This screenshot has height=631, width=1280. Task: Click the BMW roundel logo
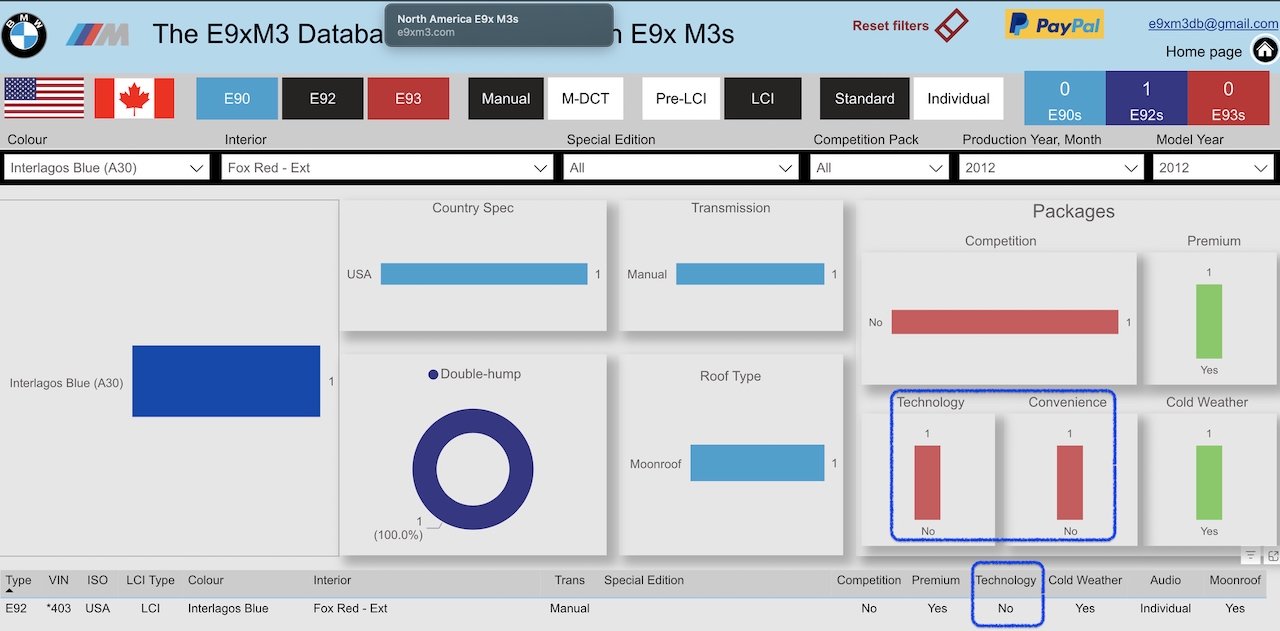[24, 35]
